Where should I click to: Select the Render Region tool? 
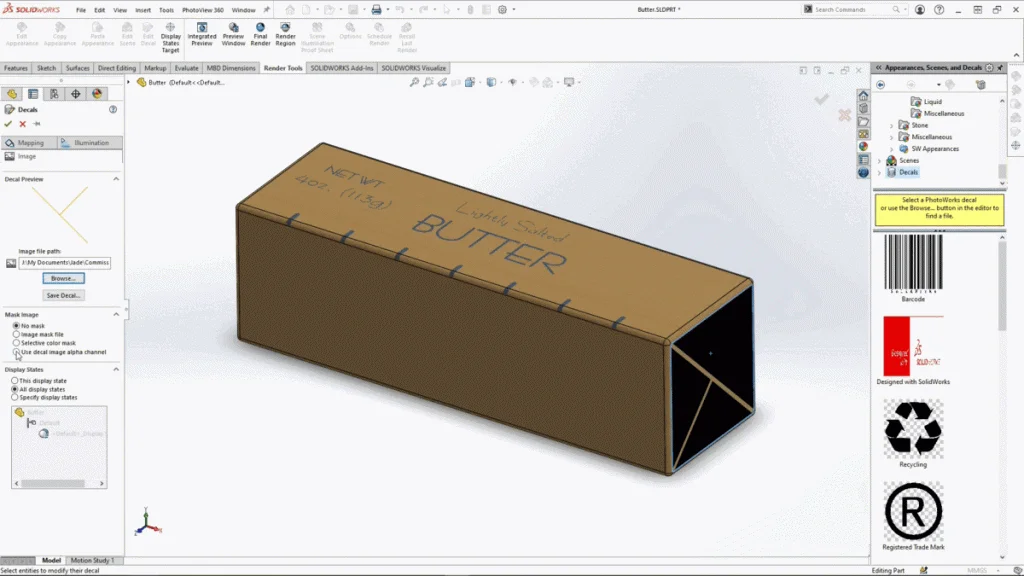coord(286,34)
